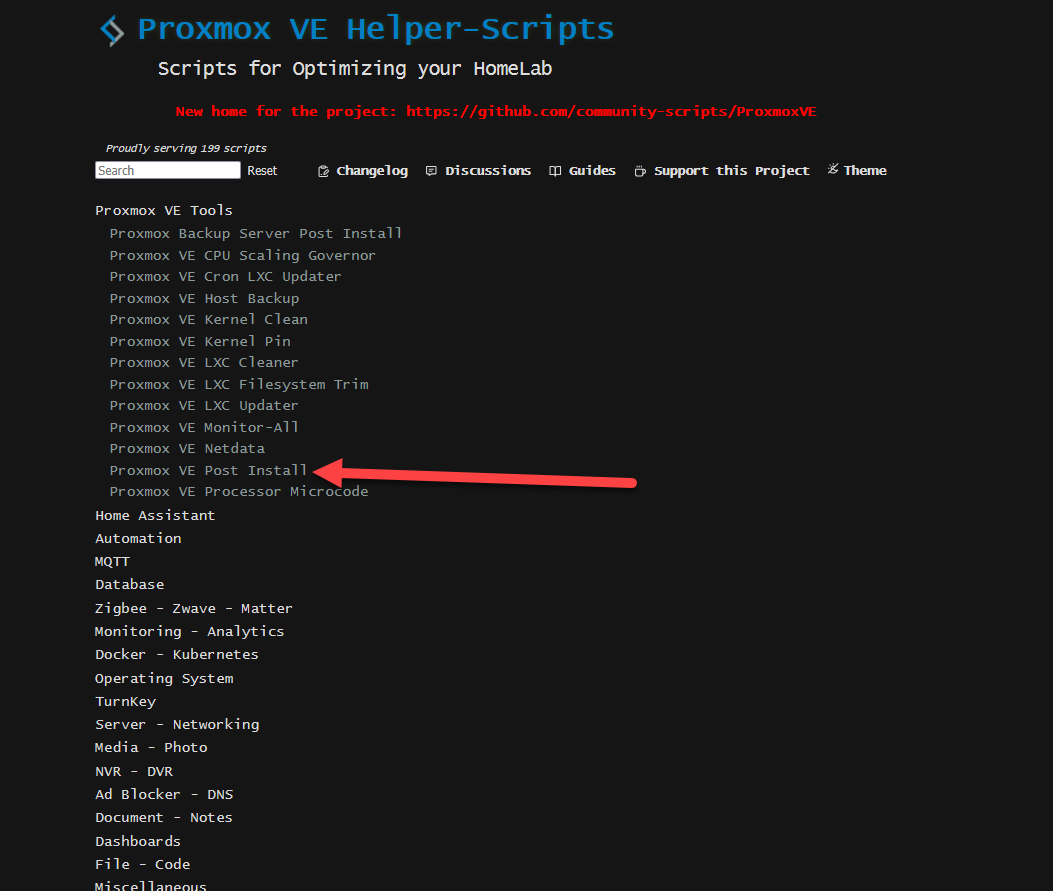
Task: Expand the Home Assistant category
Action: tap(155, 515)
